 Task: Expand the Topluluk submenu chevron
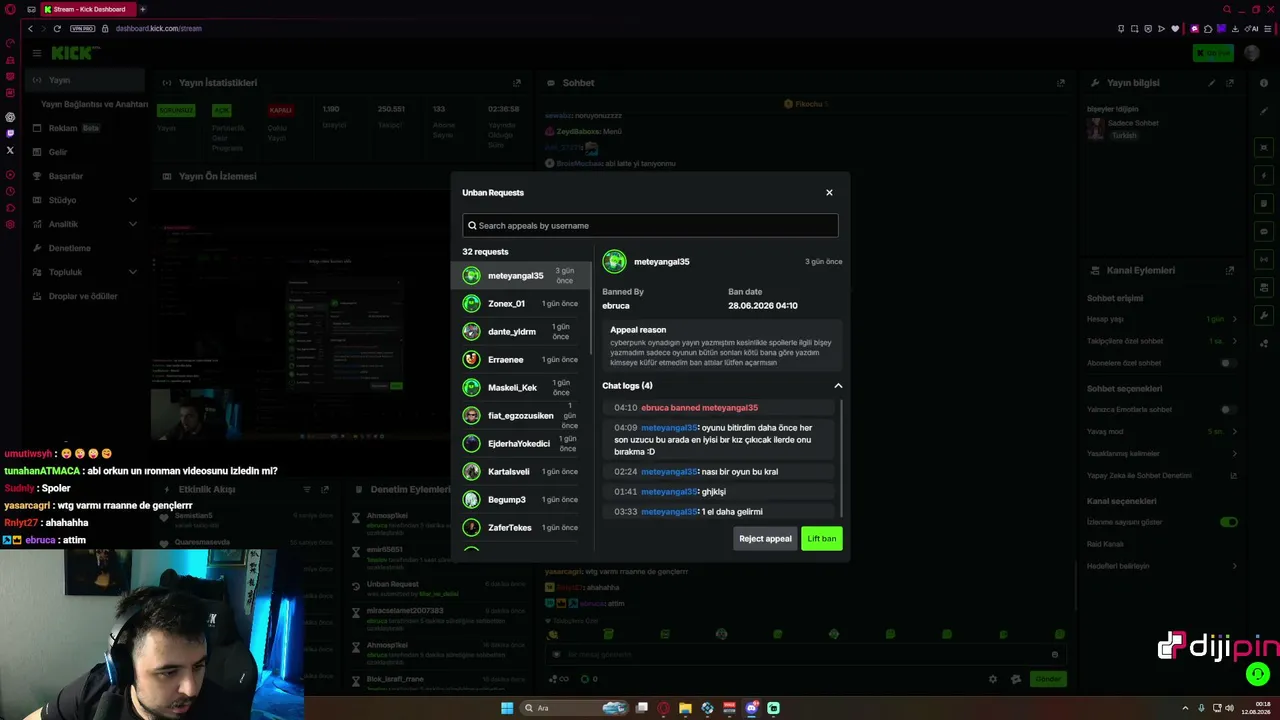[133, 272]
